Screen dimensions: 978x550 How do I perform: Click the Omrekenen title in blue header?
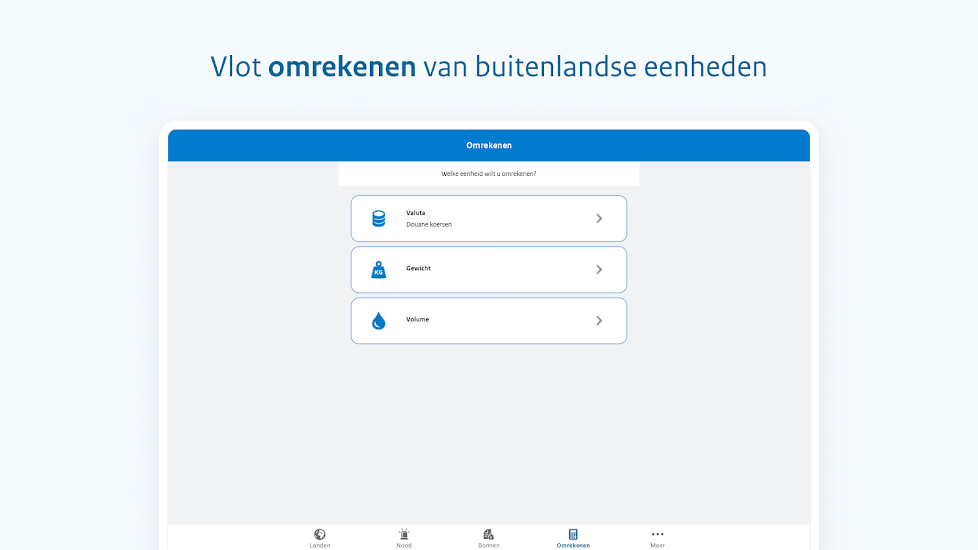pos(489,145)
